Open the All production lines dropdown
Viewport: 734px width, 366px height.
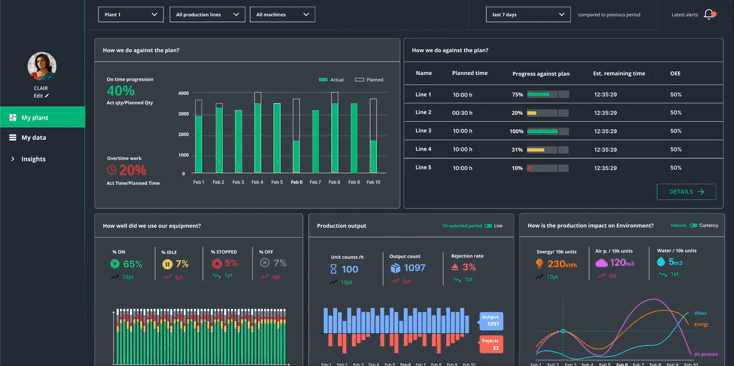(x=207, y=15)
